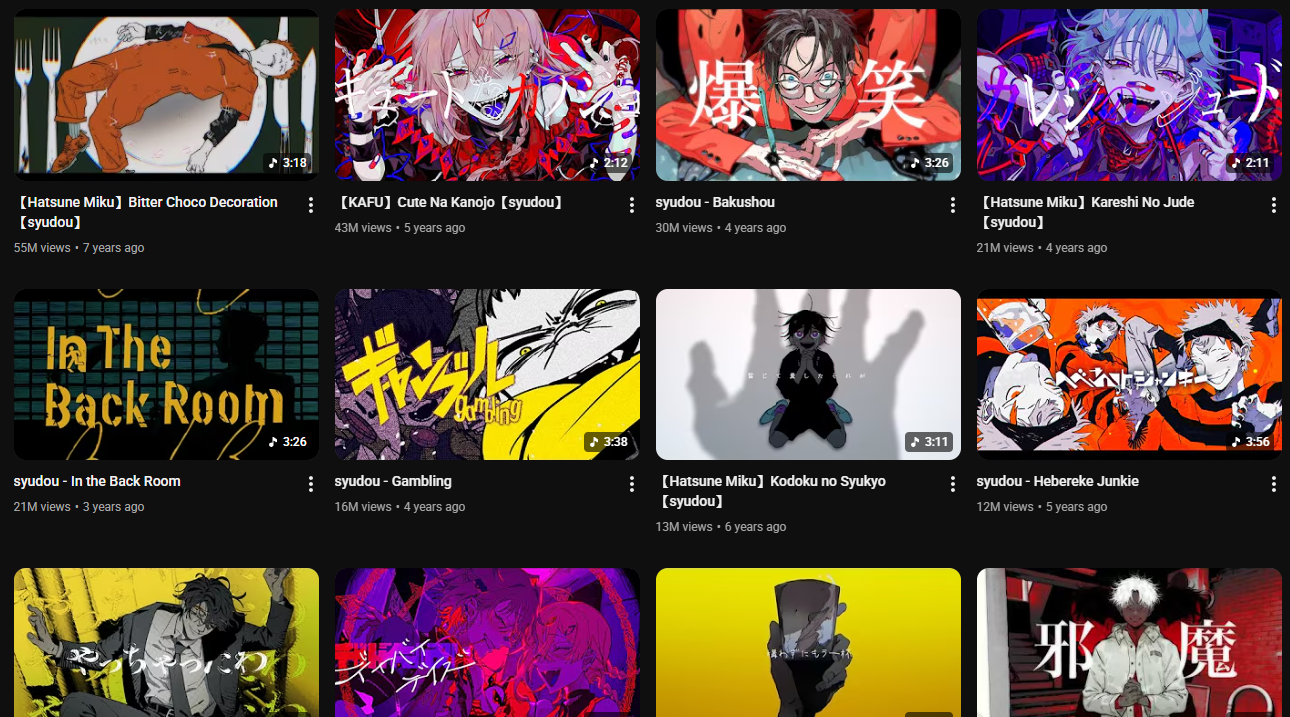Click the syudou - Hebereke Junkie title
This screenshot has width=1290, height=717.
pos(1058,481)
